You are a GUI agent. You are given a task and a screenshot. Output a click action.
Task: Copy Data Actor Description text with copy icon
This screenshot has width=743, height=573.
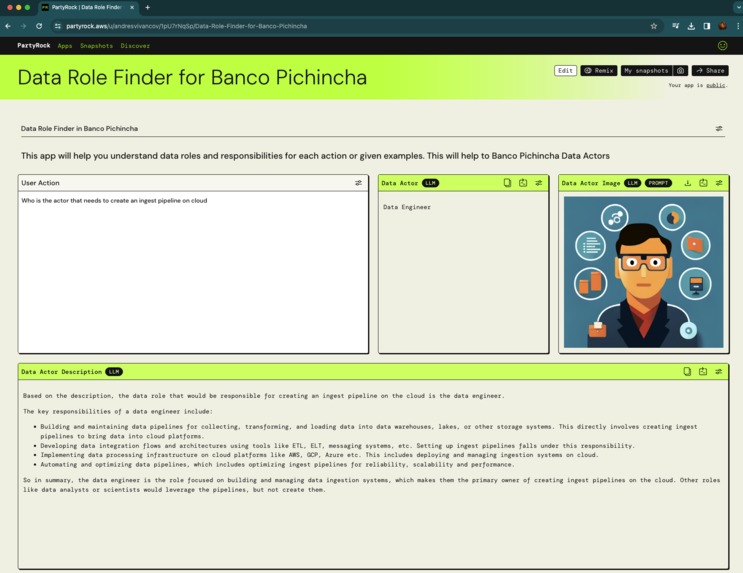coord(687,372)
